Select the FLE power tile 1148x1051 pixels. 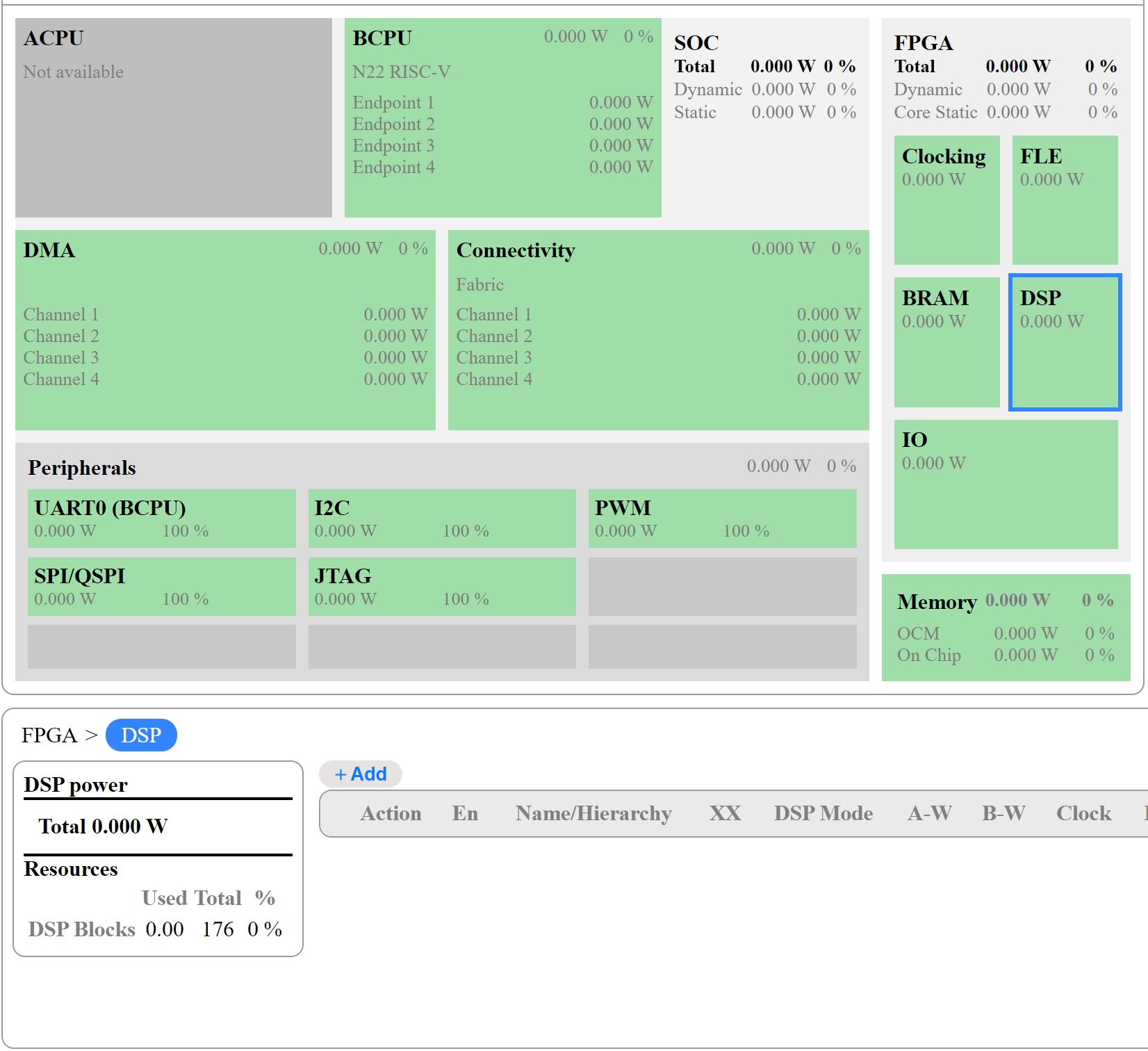tap(1065, 200)
